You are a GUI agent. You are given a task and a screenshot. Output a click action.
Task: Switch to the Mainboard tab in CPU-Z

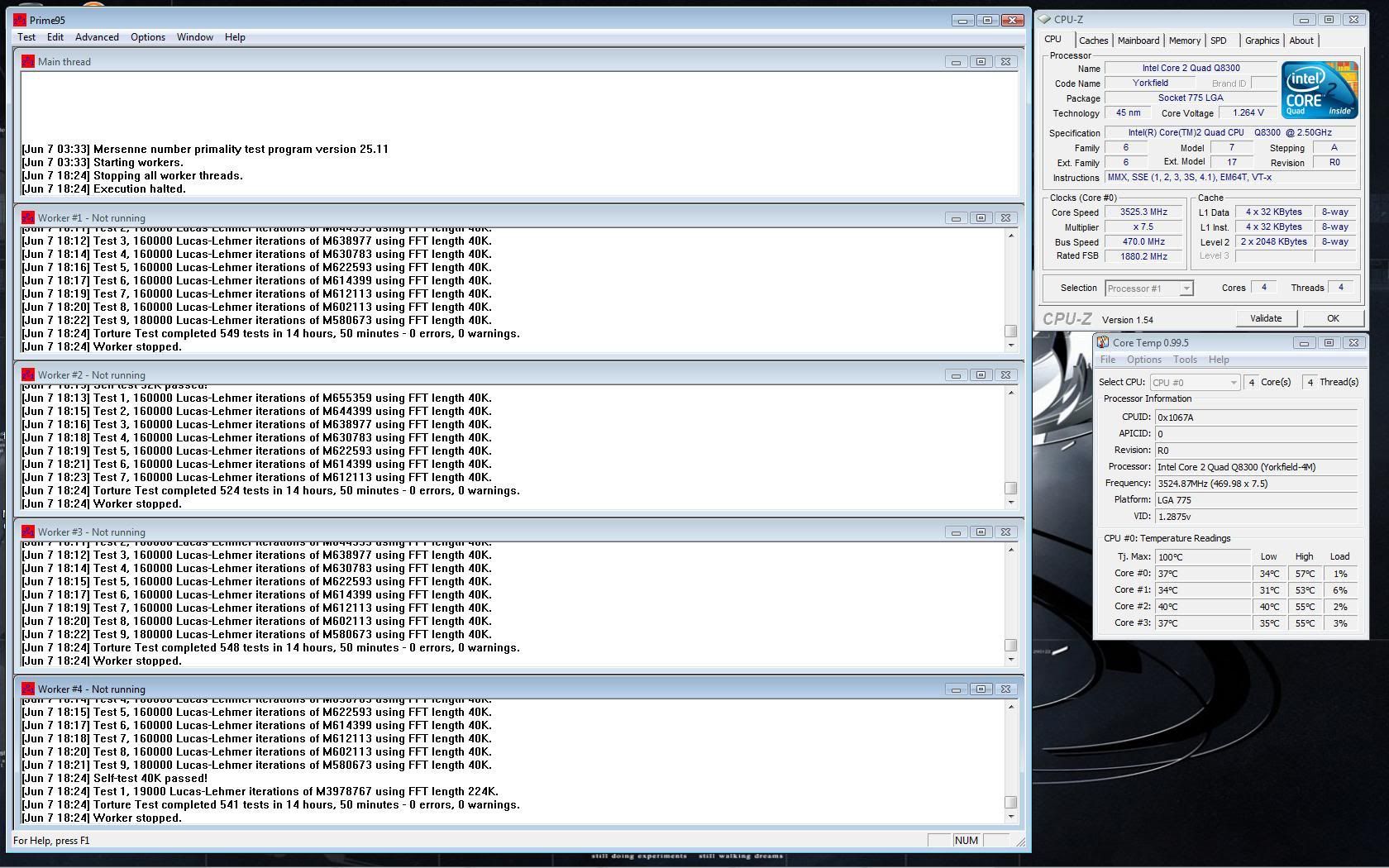[x=1138, y=41]
